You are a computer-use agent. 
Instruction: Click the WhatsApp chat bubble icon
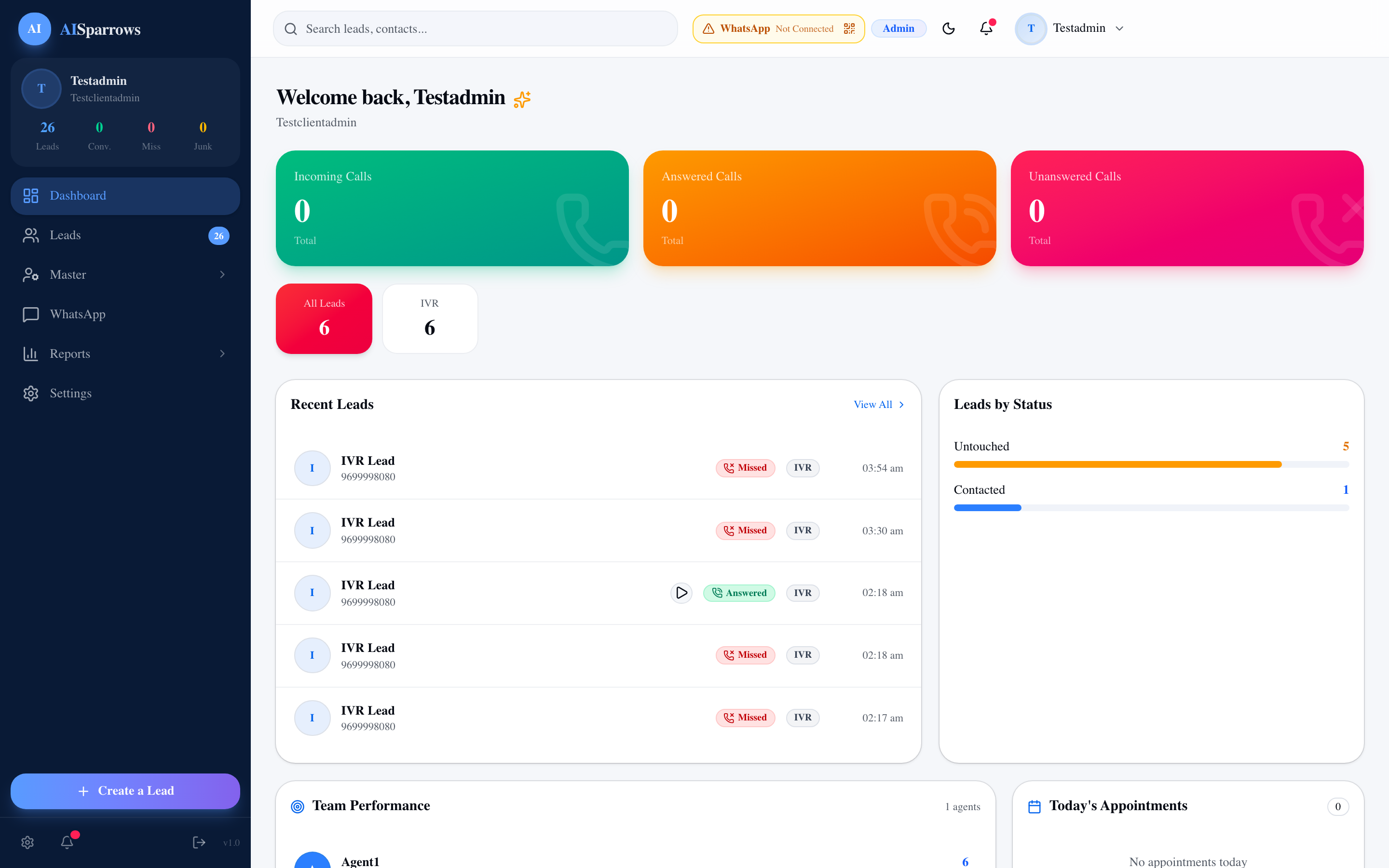click(x=30, y=314)
